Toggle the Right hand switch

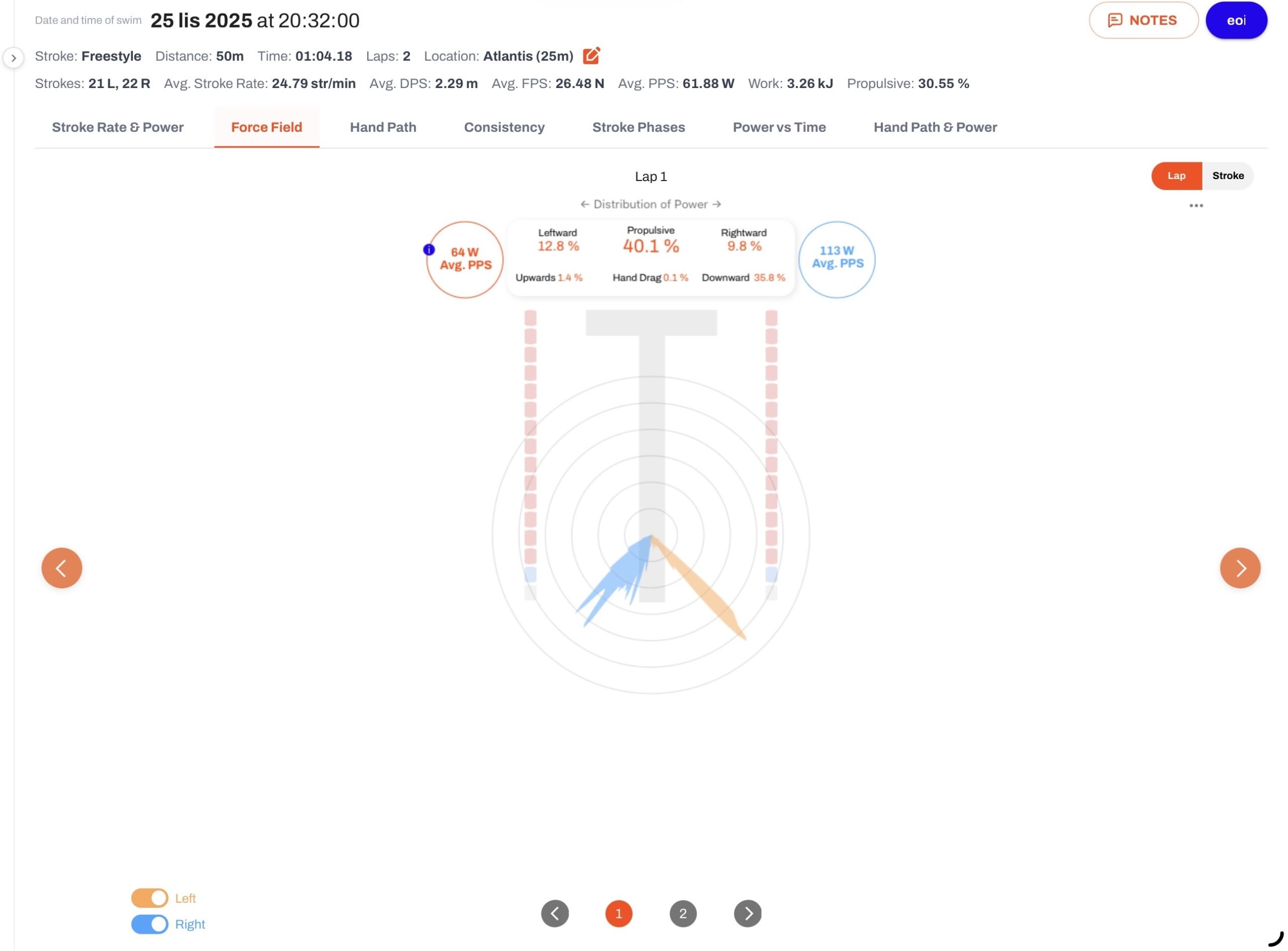150,924
